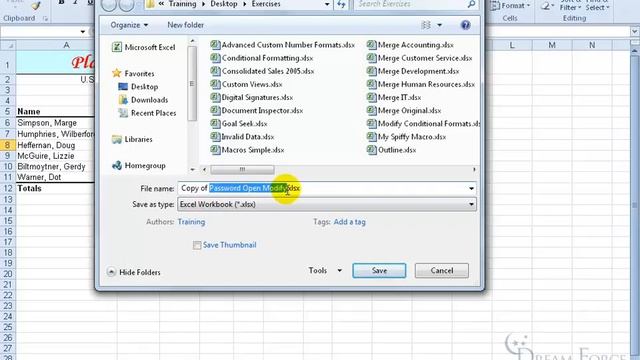Select cell containing Simpson, Marge
This screenshot has height=360, width=640.
click(55, 123)
